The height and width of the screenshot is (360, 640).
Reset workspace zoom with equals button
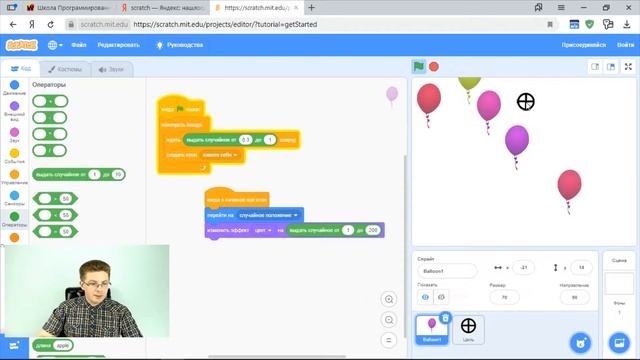pyautogui.click(x=389, y=340)
